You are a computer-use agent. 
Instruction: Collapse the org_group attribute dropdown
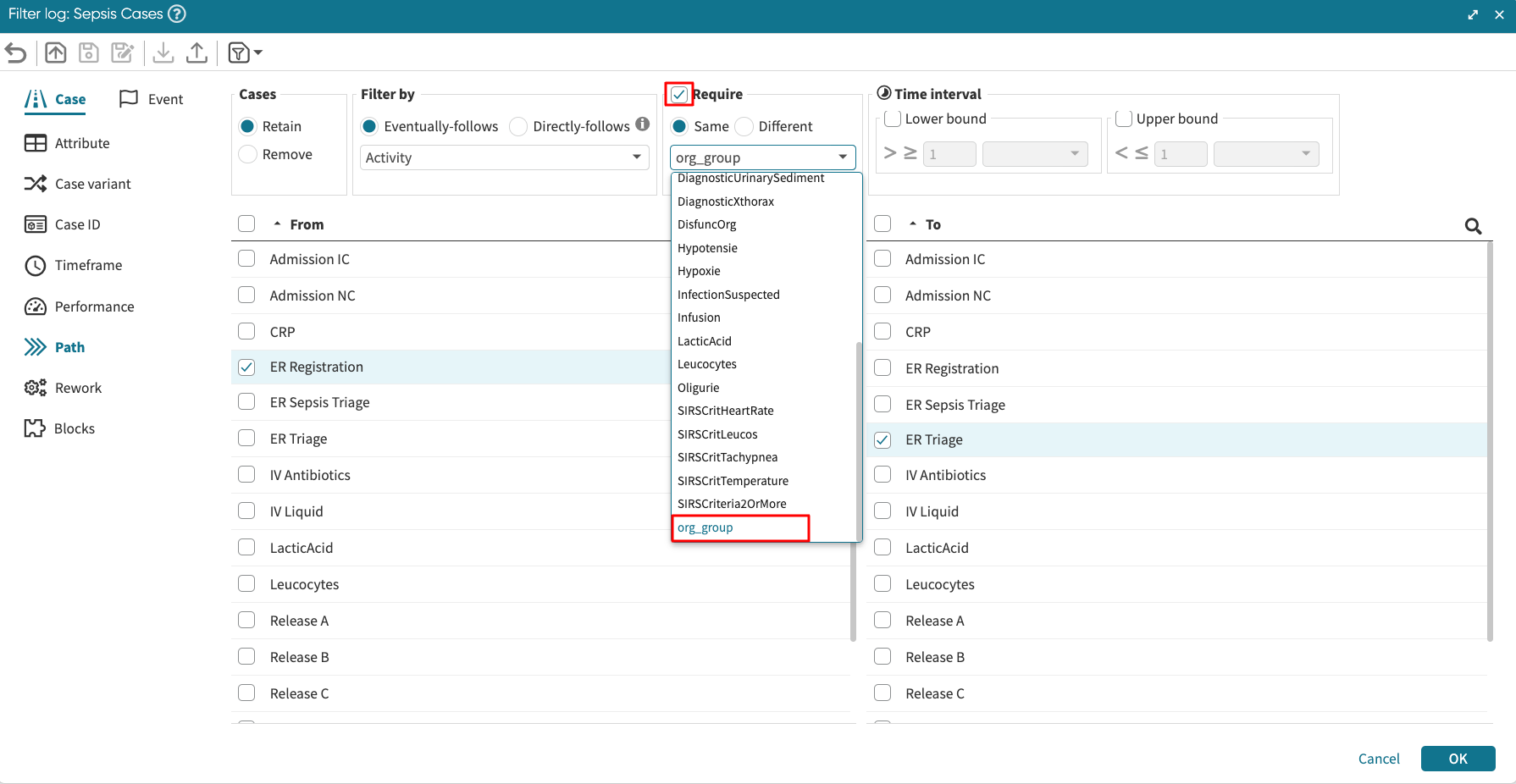[x=762, y=157]
